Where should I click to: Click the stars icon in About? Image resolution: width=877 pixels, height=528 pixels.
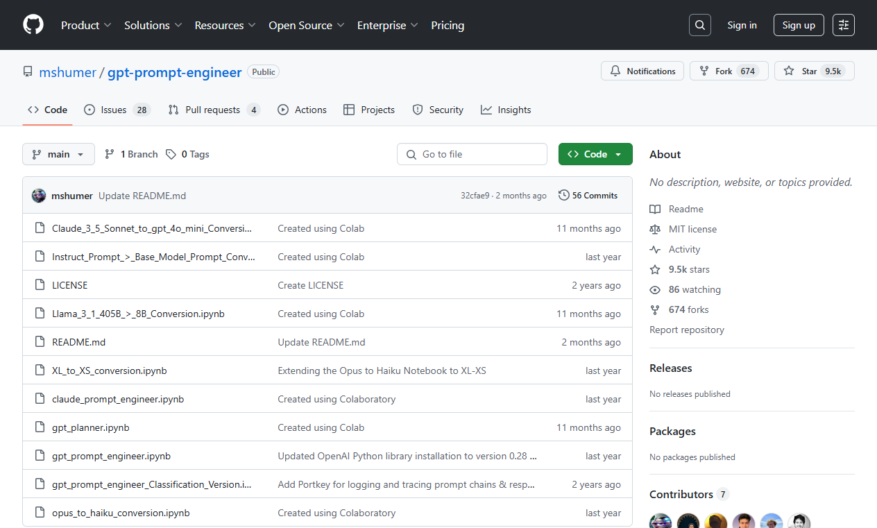pyautogui.click(x=655, y=269)
